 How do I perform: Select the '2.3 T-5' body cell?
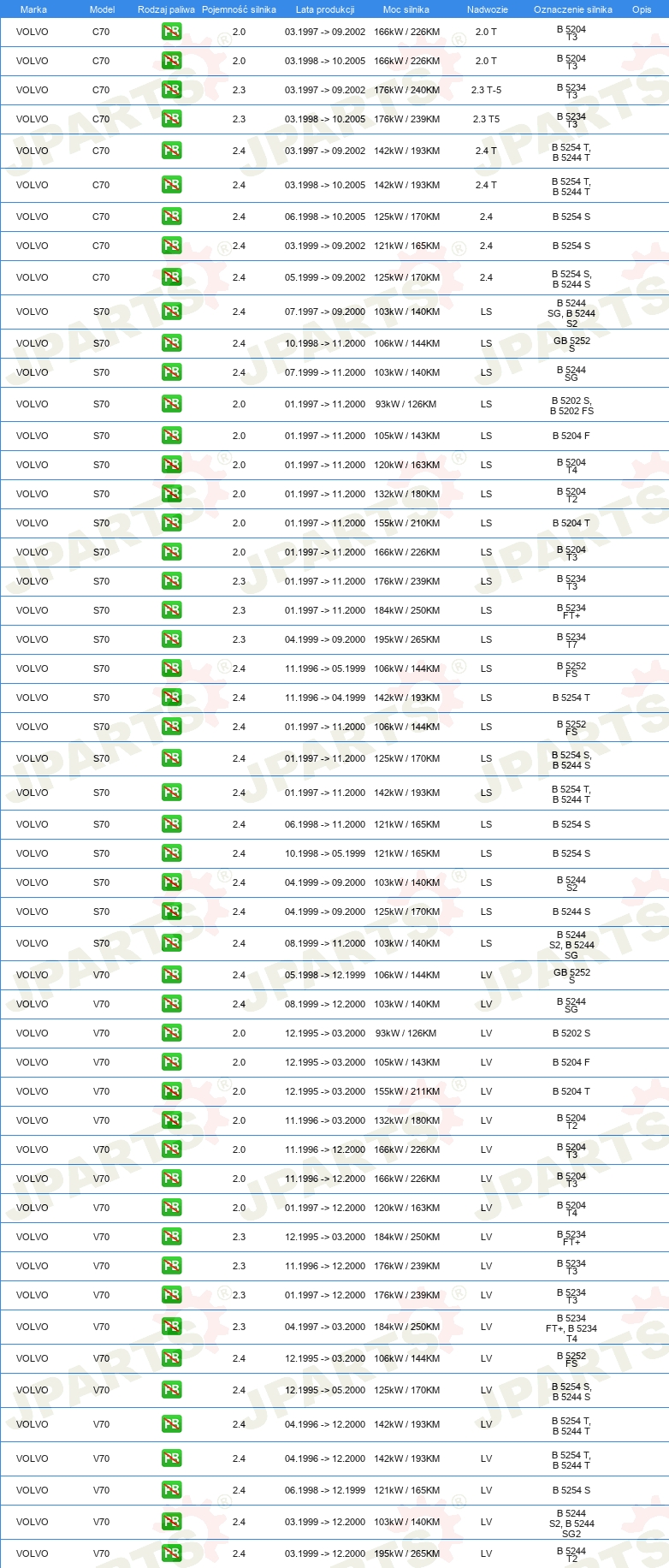tap(486, 90)
